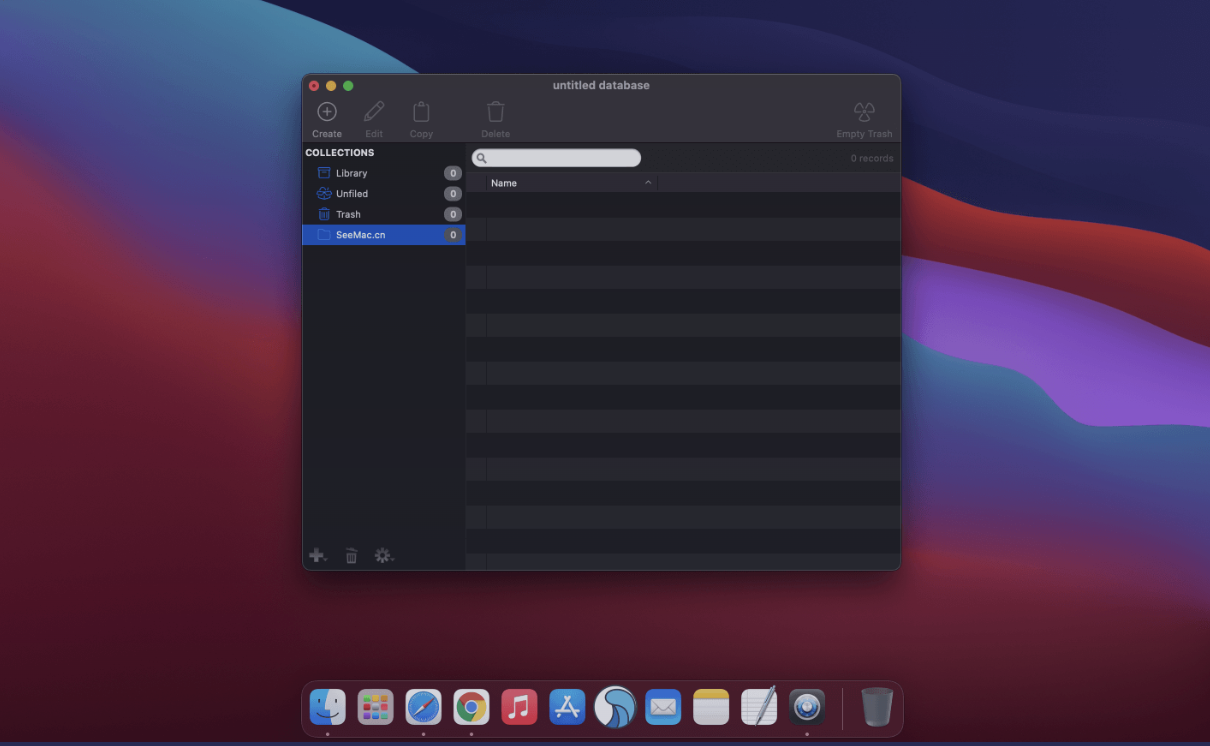
Task: Click the trash icon below the collections sidebar
Action: click(351, 555)
